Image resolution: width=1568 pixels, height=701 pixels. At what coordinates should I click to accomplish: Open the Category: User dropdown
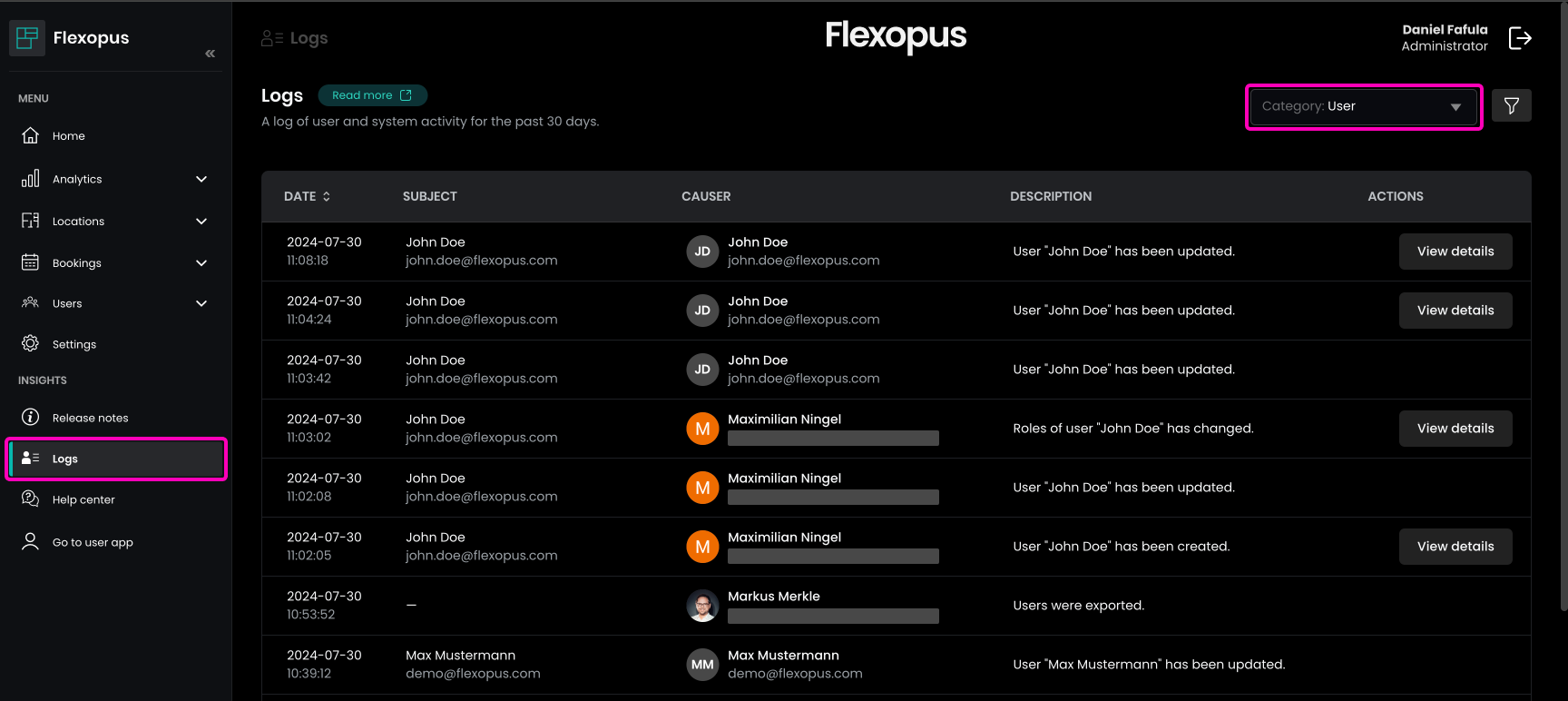click(1363, 107)
